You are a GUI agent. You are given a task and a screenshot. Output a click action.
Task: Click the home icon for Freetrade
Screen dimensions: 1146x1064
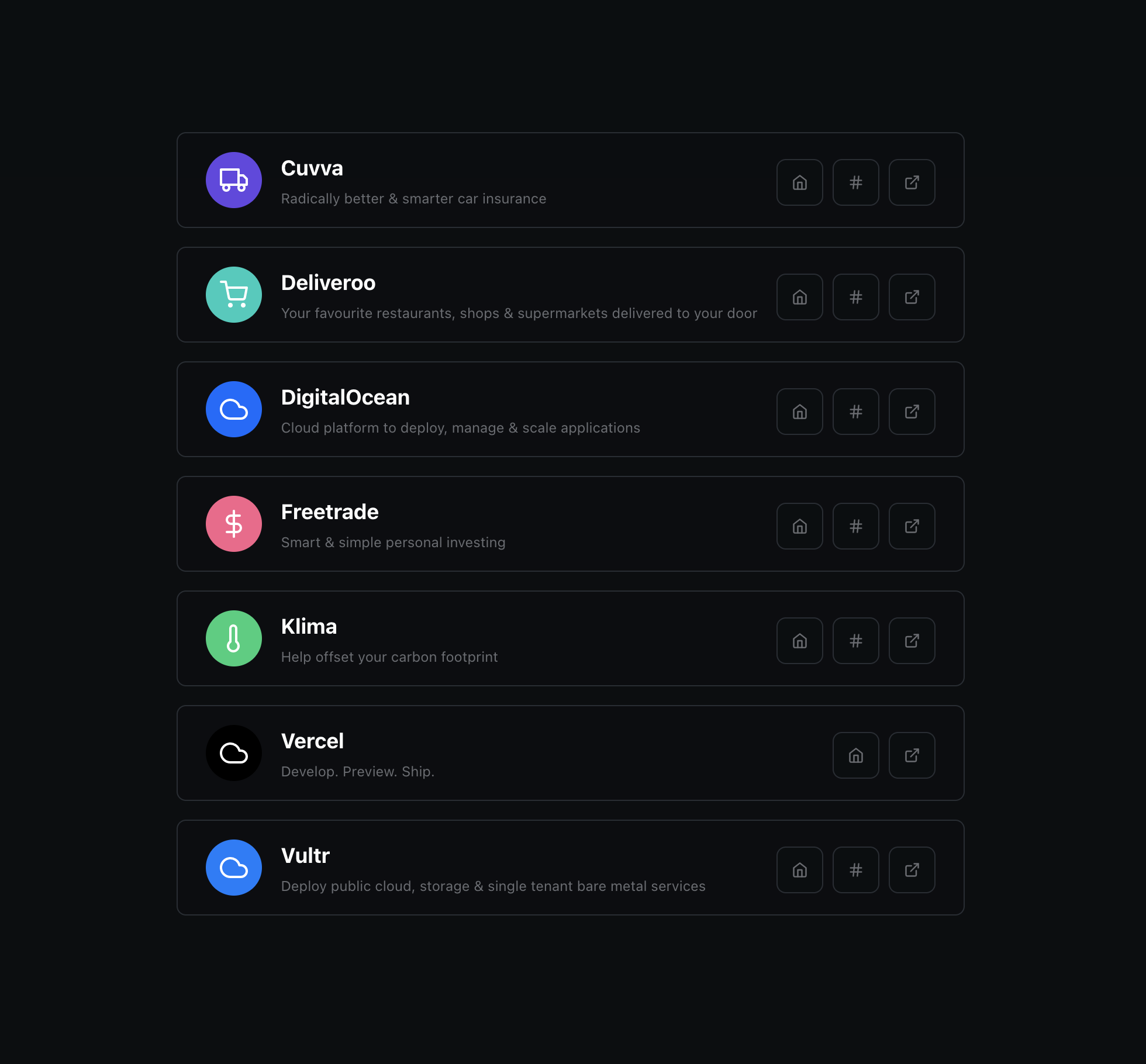799,525
